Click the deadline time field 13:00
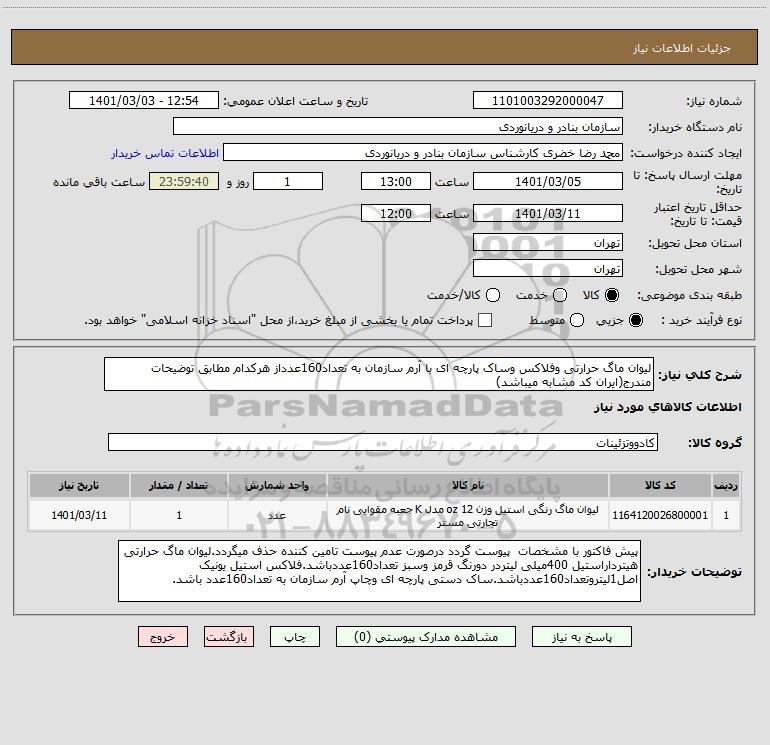The image size is (770, 745). (396, 181)
